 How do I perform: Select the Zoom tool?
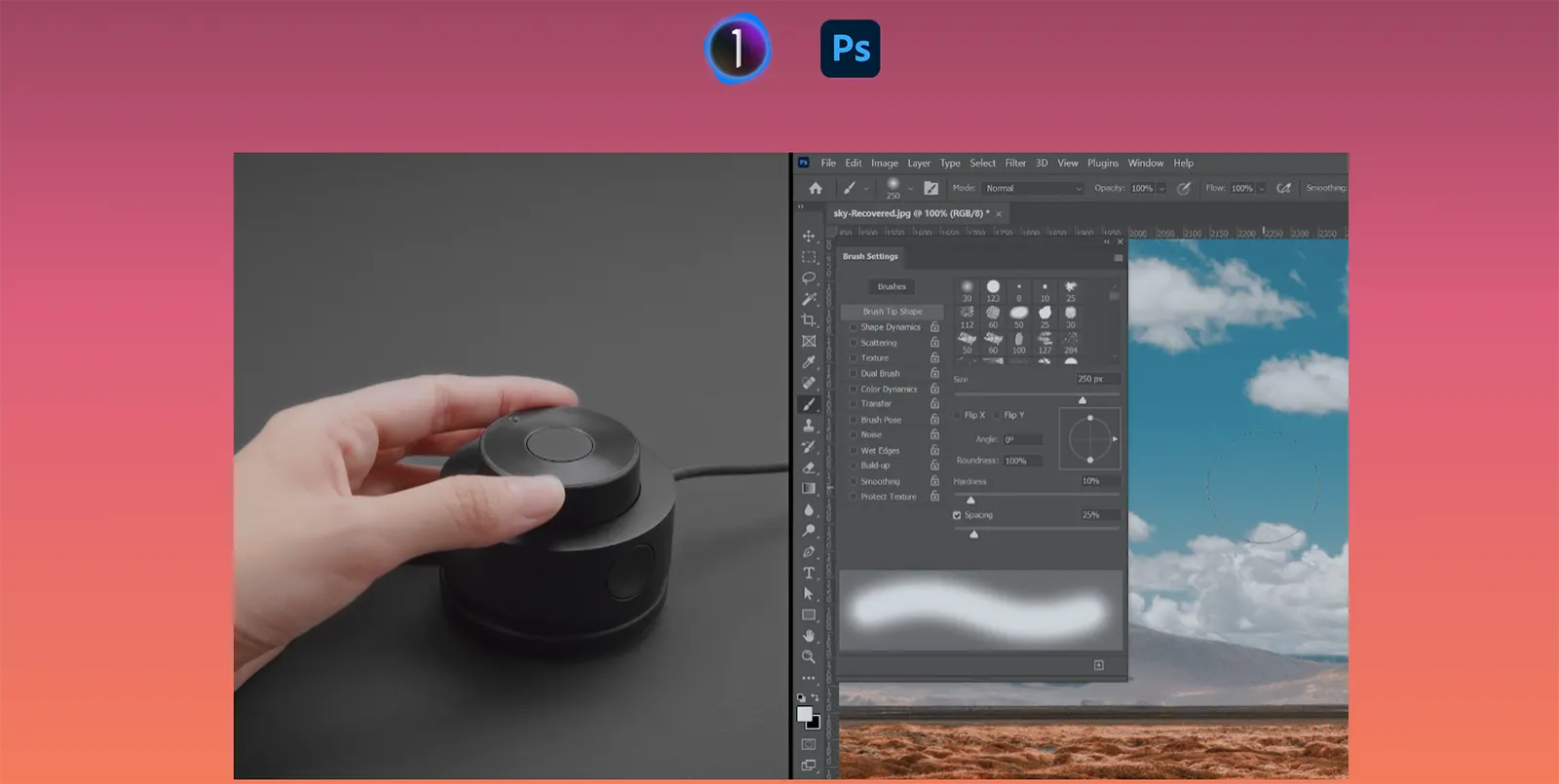[809, 656]
